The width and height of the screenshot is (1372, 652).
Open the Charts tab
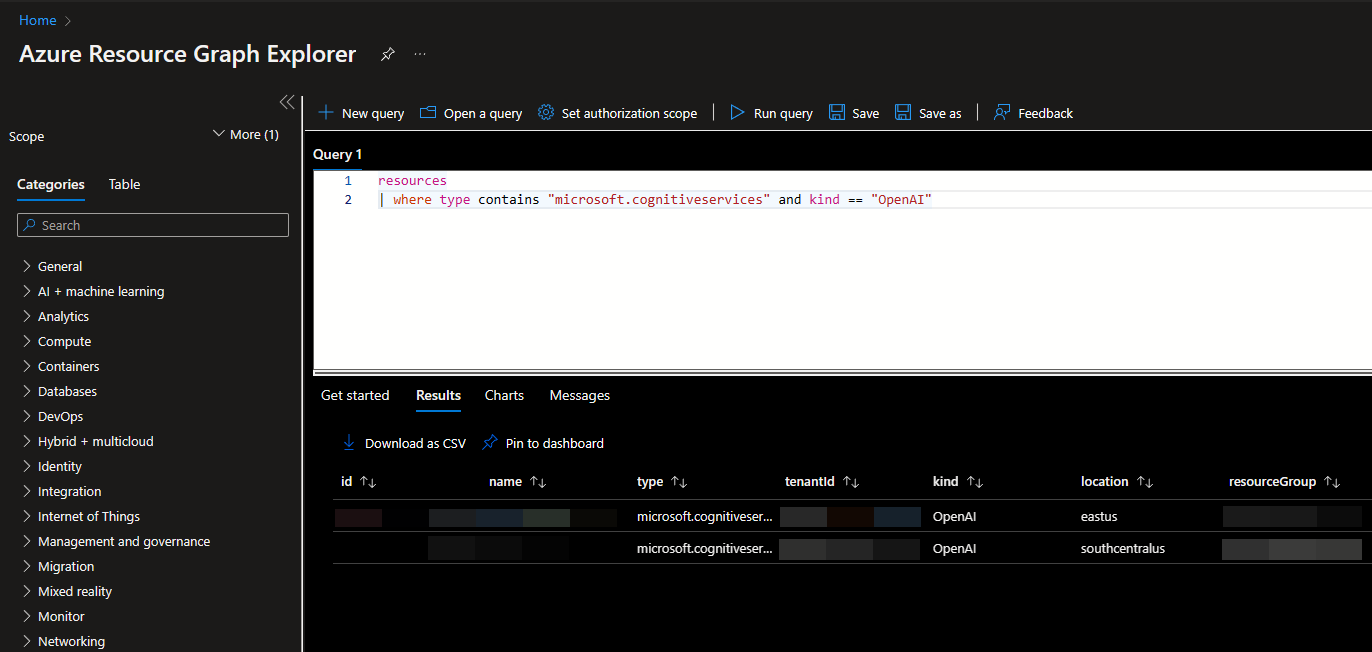pos(504,395)
